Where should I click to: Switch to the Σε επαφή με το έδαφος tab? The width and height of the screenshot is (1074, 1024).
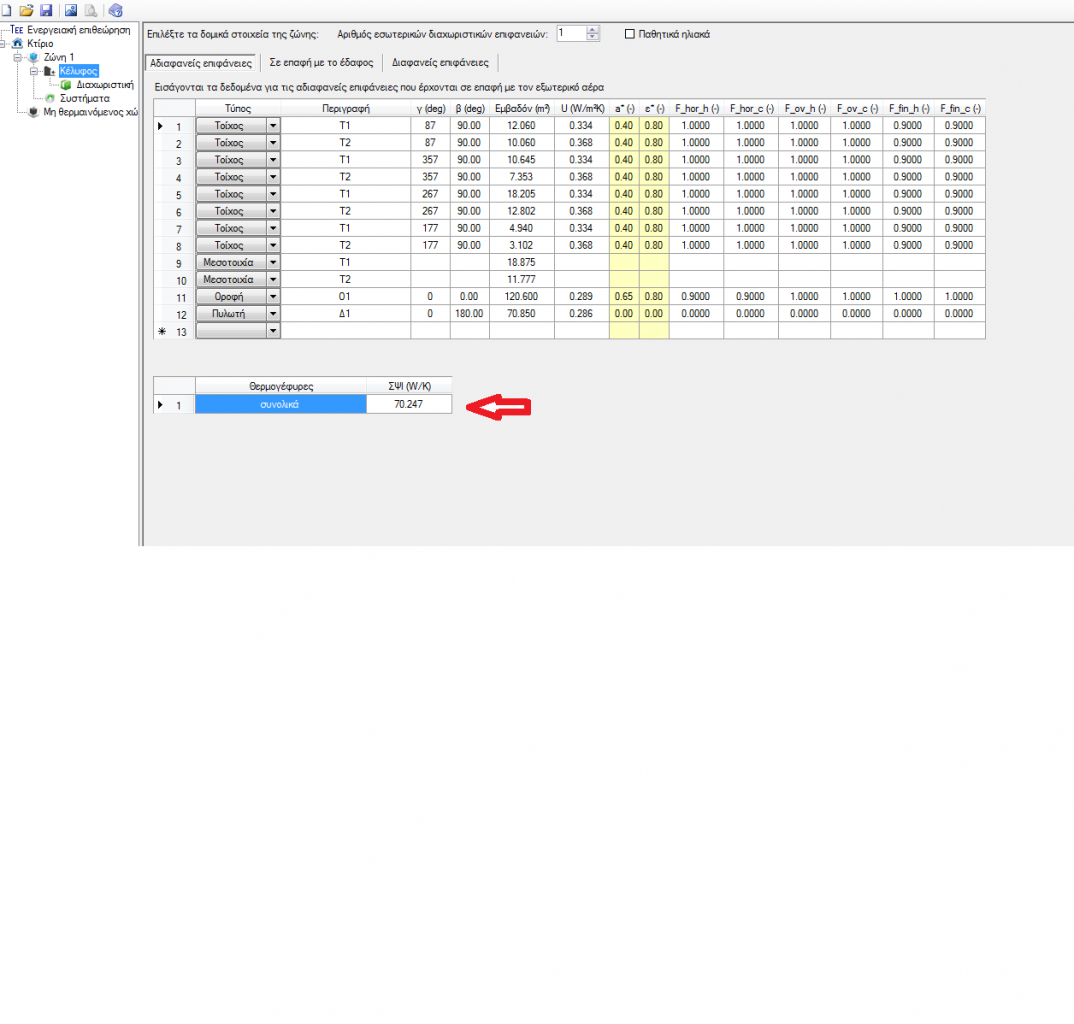321,62
